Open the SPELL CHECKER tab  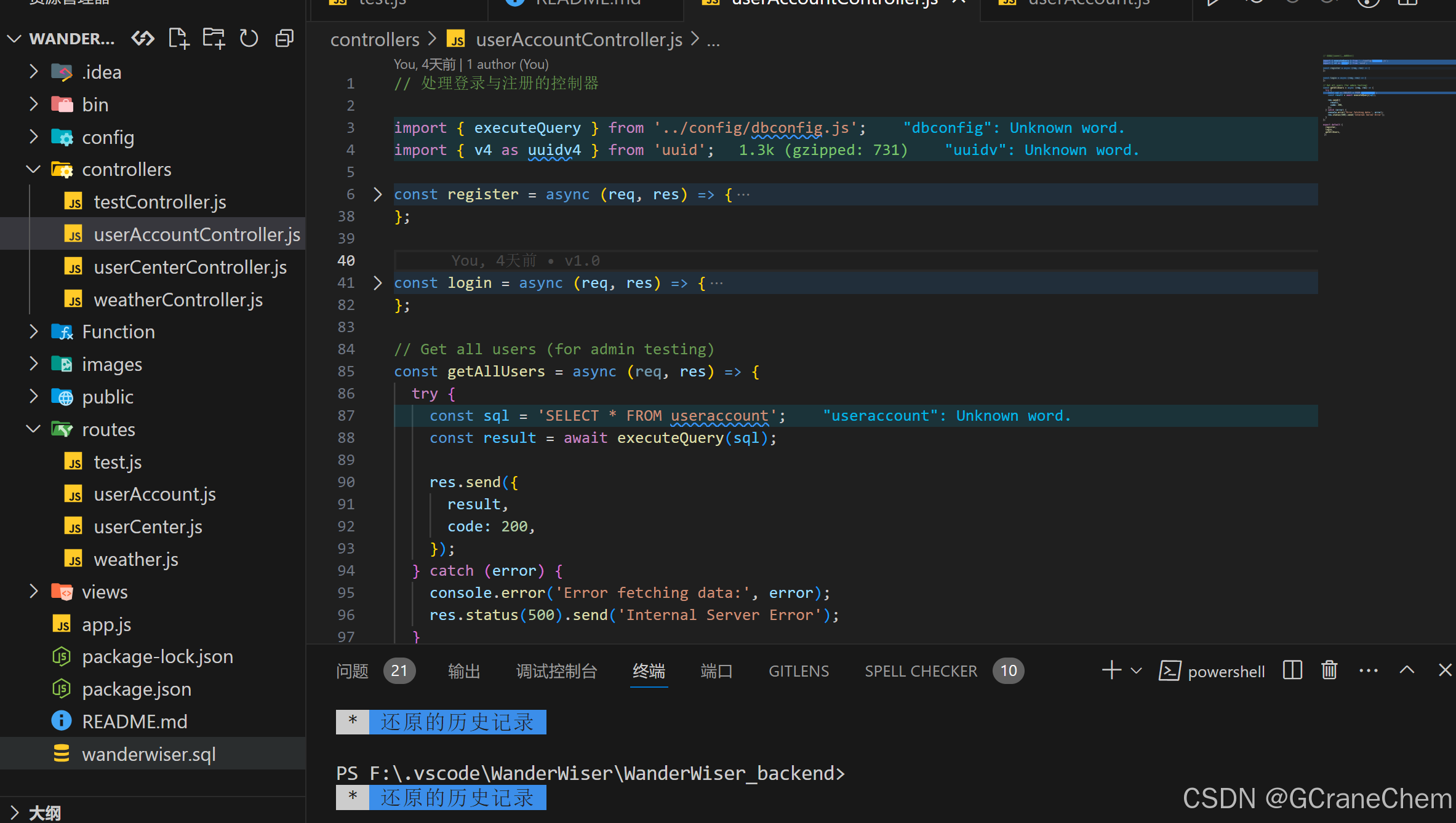[x=921, y=671]
